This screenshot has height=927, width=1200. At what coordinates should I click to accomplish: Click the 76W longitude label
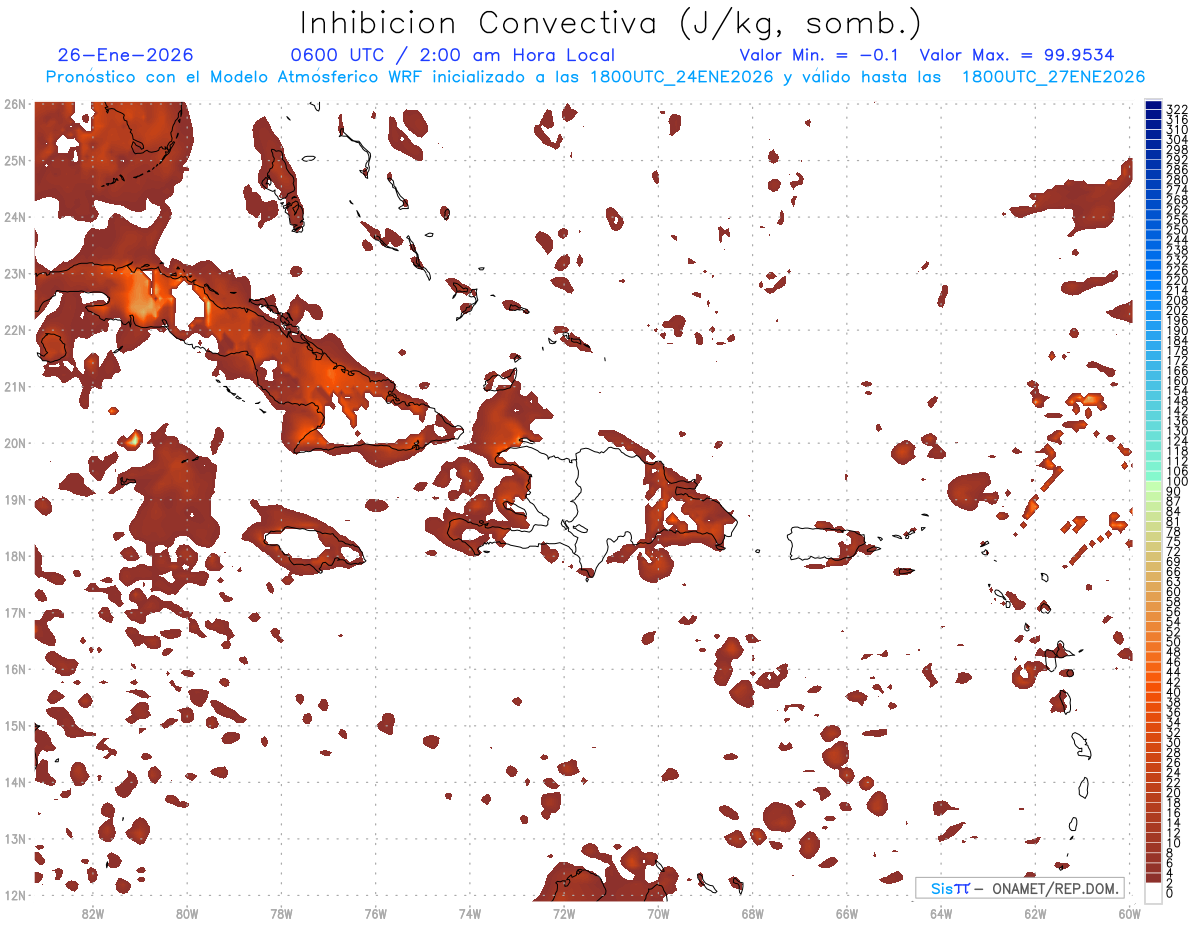tap(376, 912)
